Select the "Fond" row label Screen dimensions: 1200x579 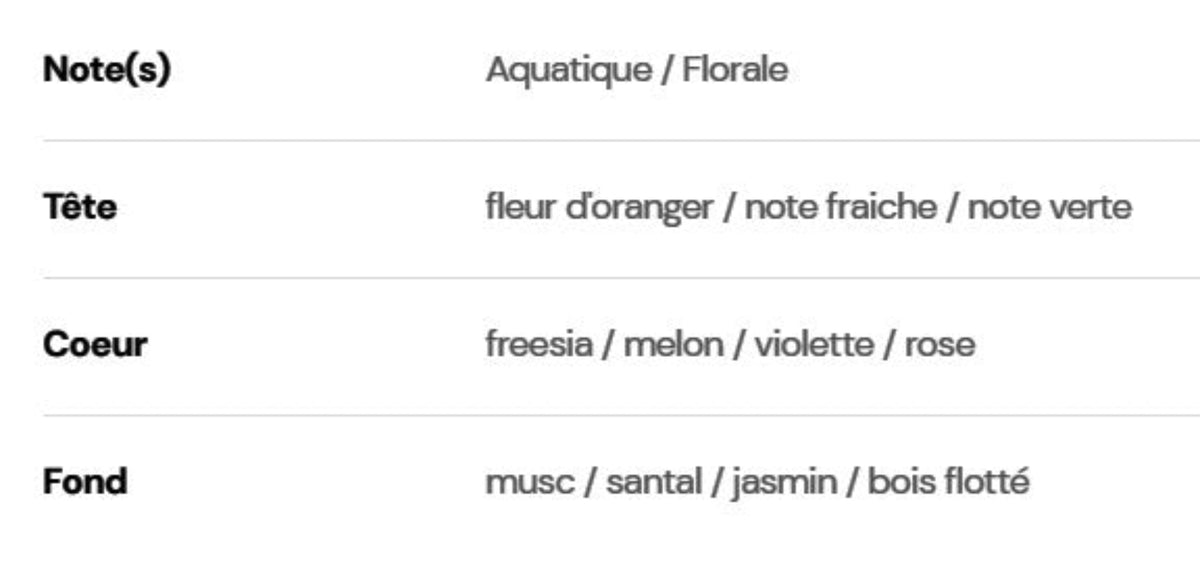coord(85,482)
